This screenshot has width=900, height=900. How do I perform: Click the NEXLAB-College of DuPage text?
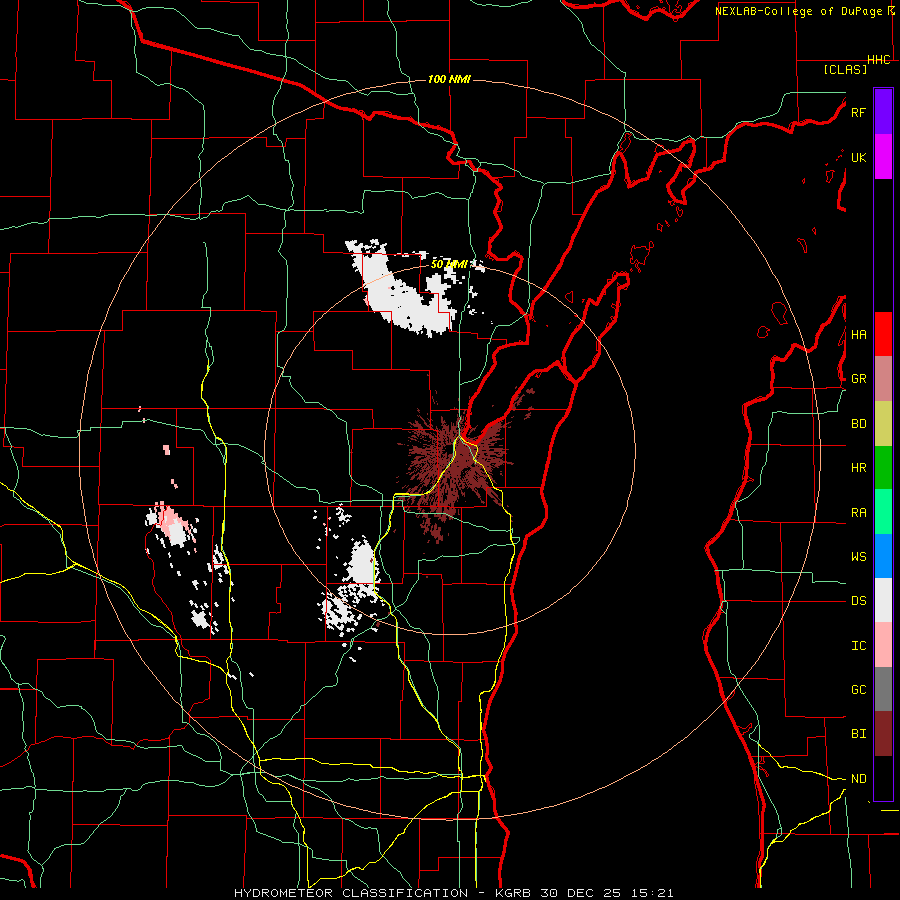(800, 11)
